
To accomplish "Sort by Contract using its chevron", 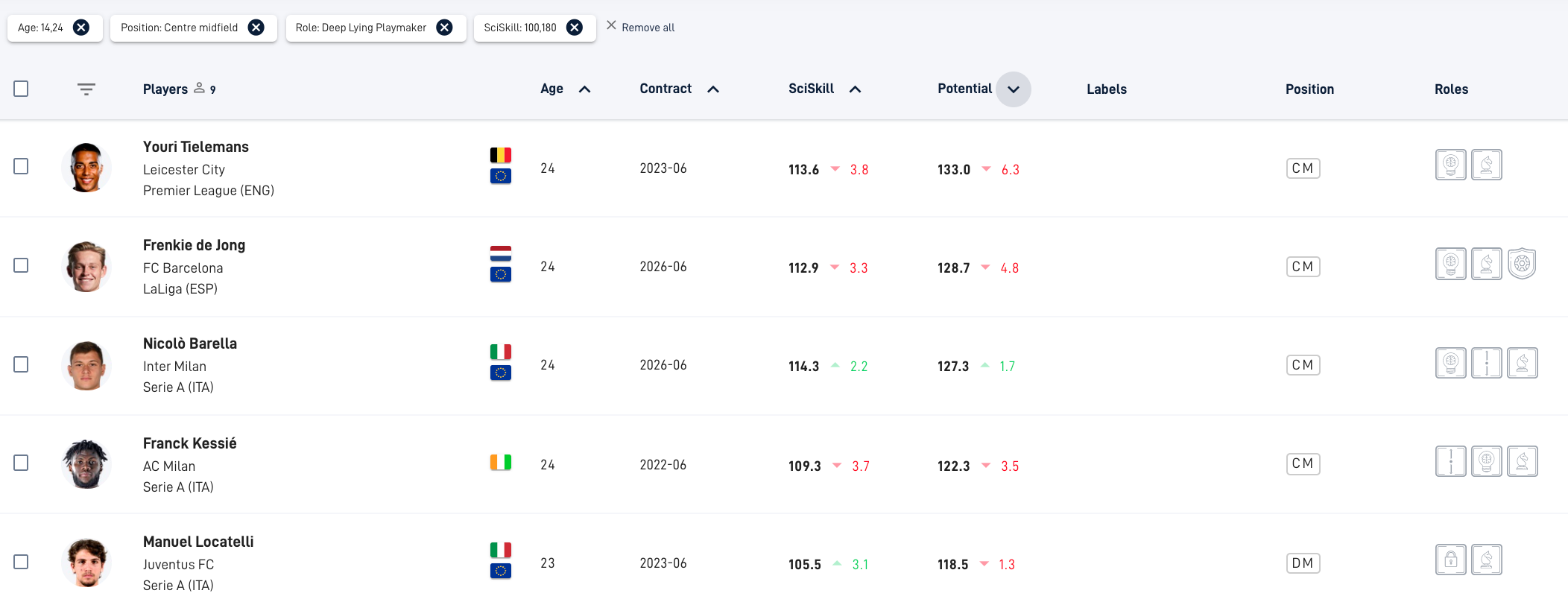I will click(713, 89).
